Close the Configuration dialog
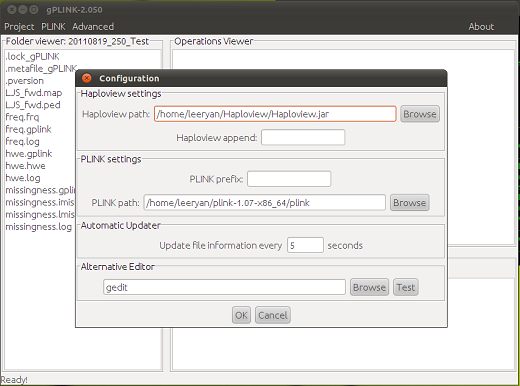This screenshot has height=386, width=520. click(87, 78)
